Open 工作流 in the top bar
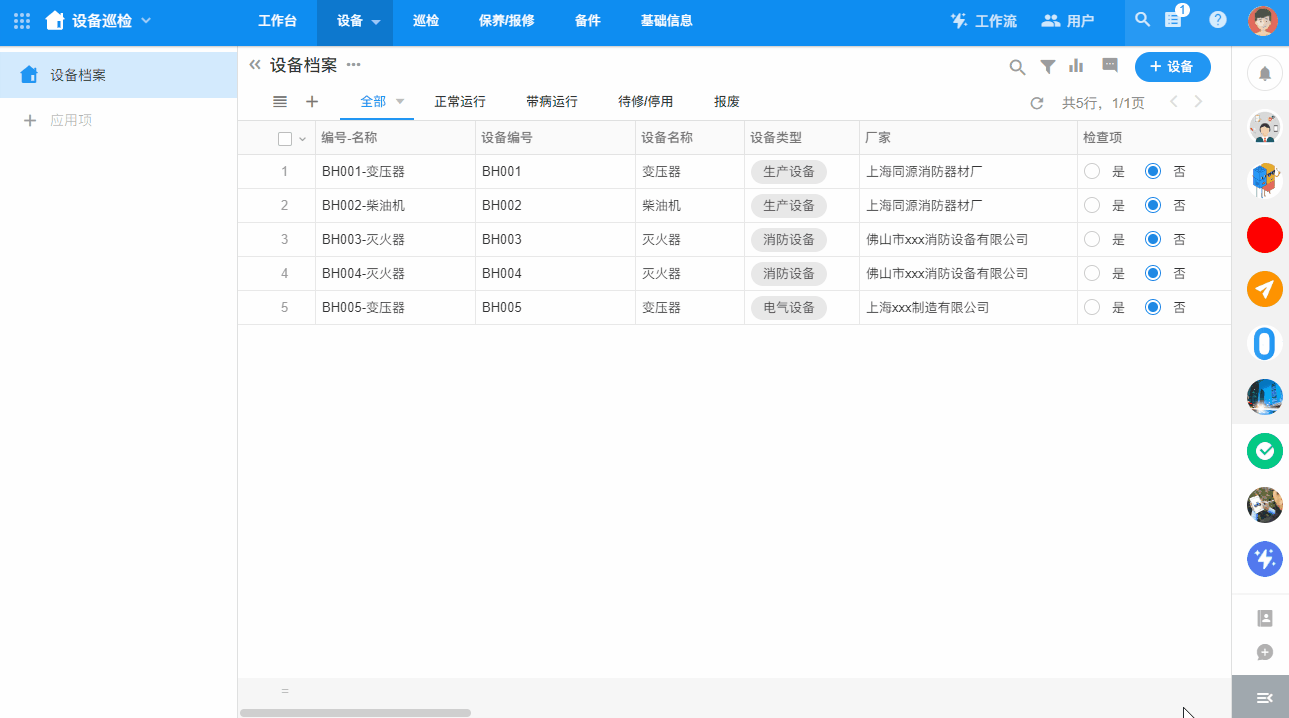The width and height of the screenshot is (1289, 718). click(983, 21)
